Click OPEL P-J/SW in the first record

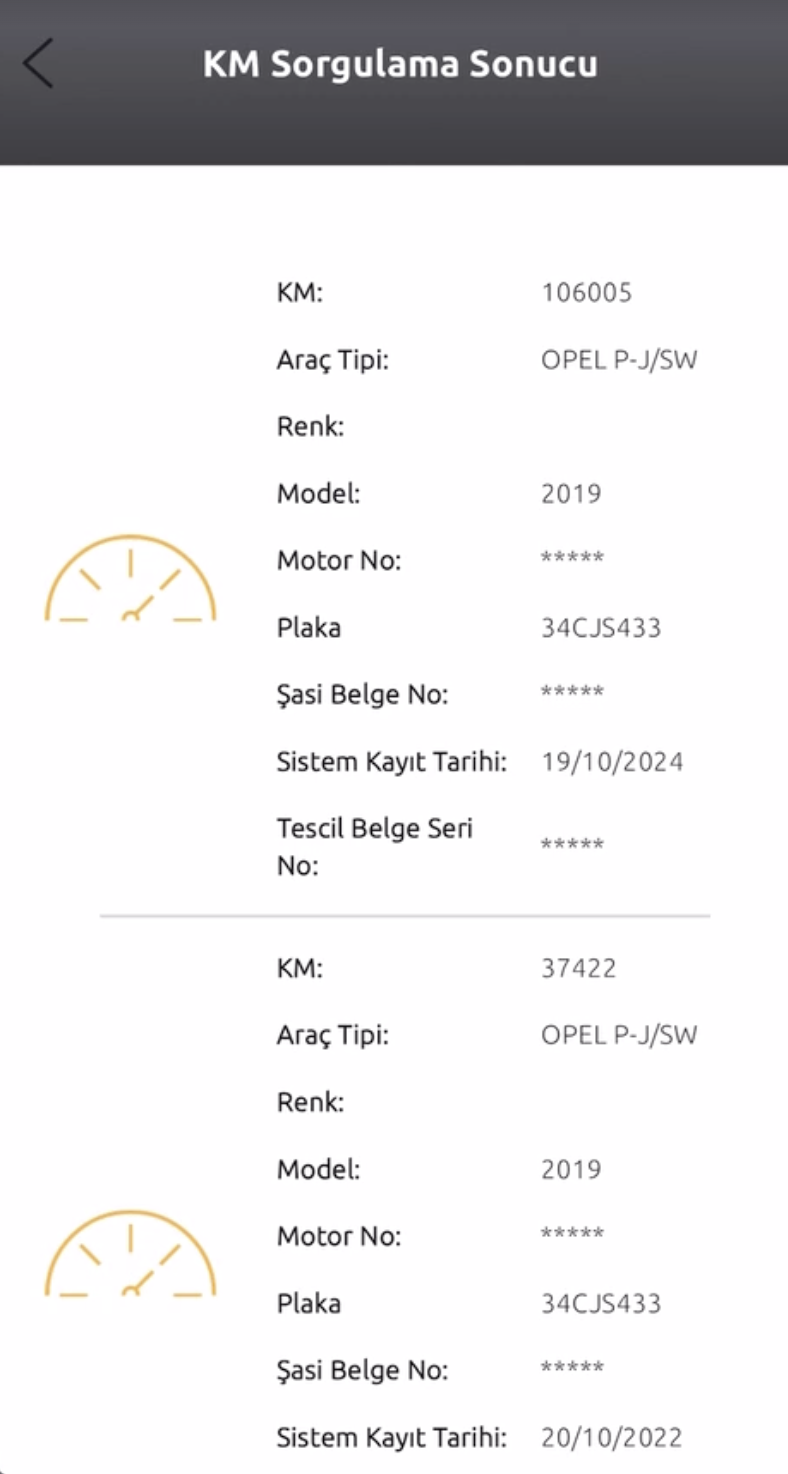click(619, 360)
